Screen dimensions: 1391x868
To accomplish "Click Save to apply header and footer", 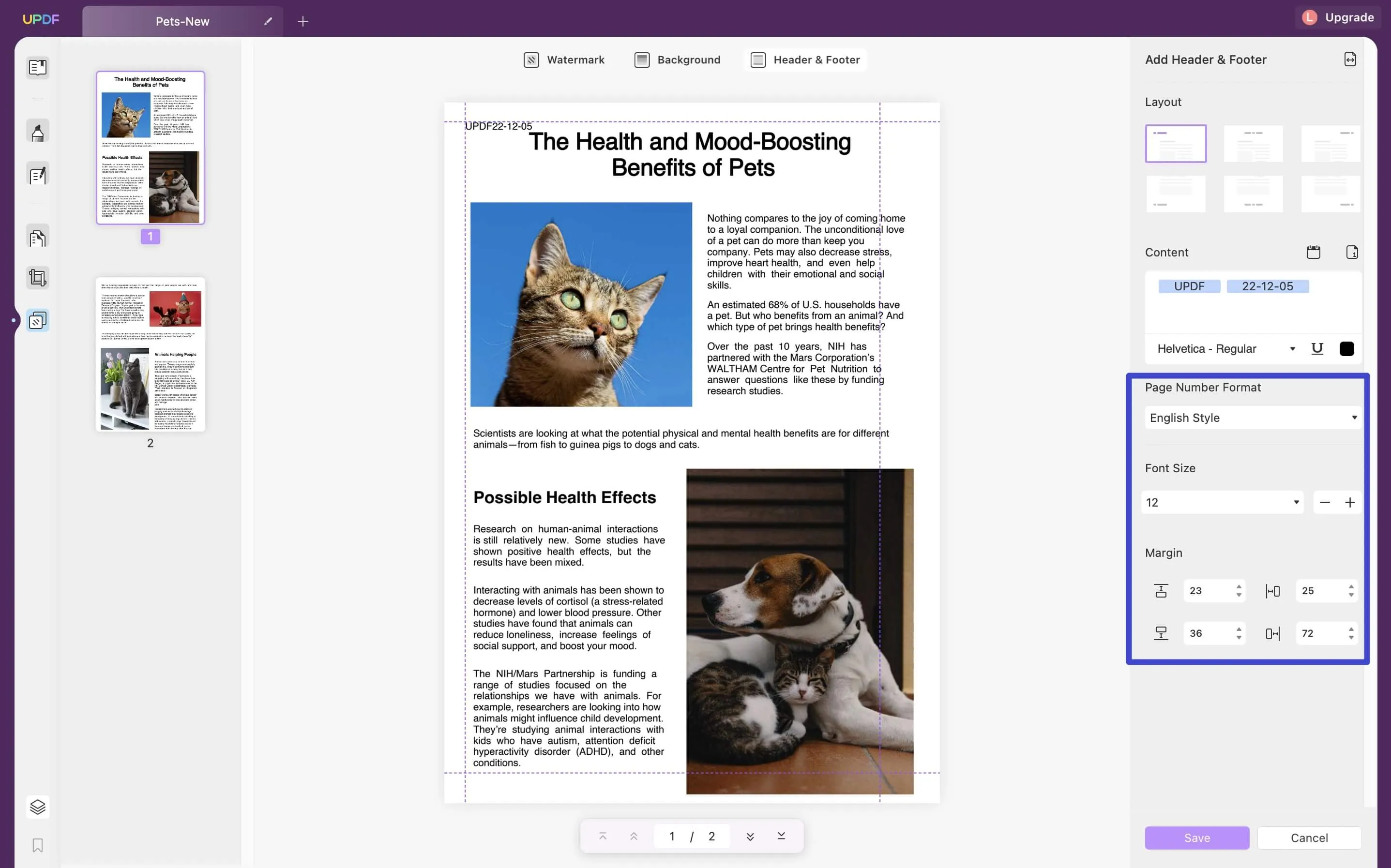I will click(1197, 837).
